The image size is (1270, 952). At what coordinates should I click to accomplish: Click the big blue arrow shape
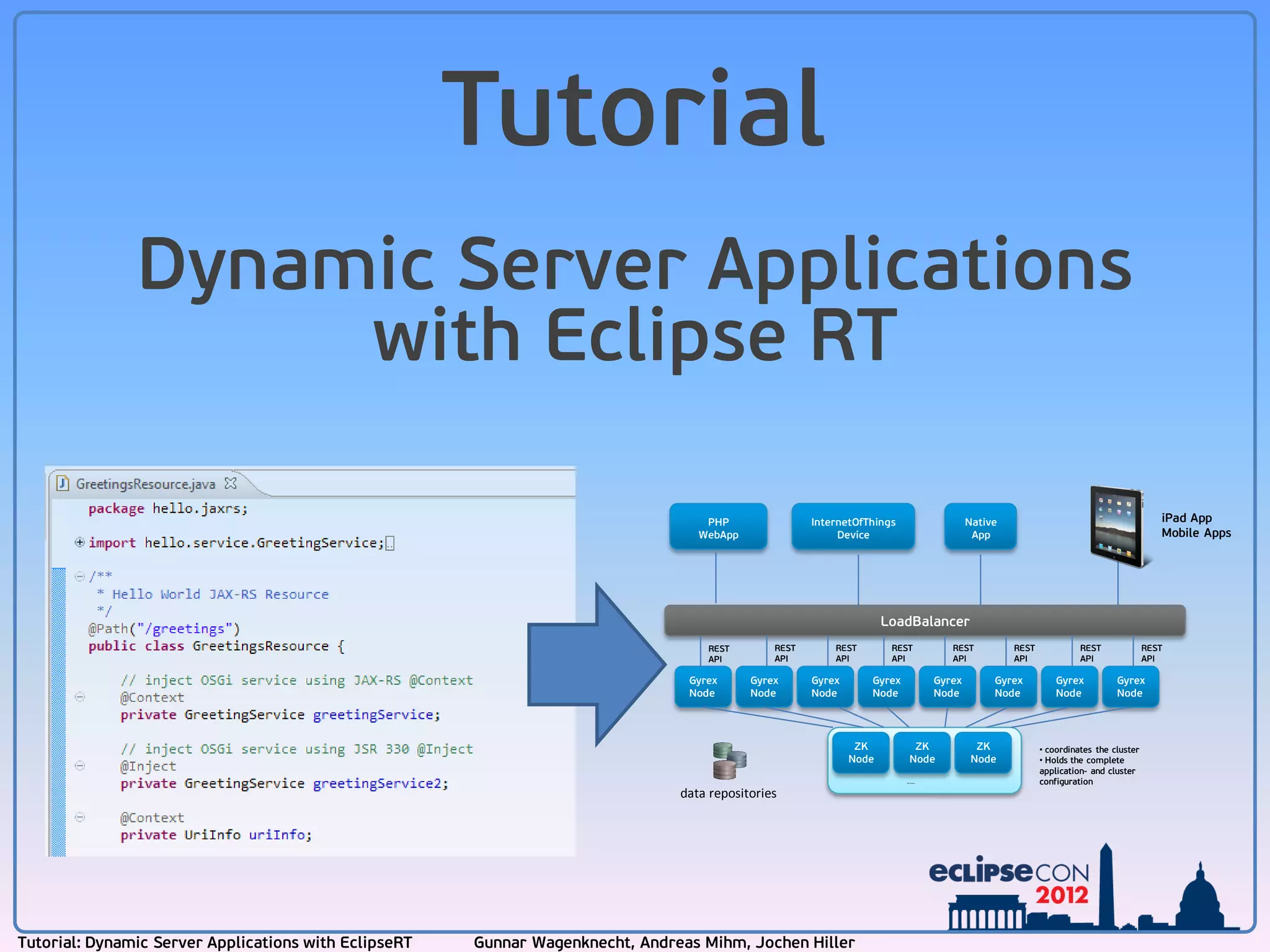click(x=595, y=665)
